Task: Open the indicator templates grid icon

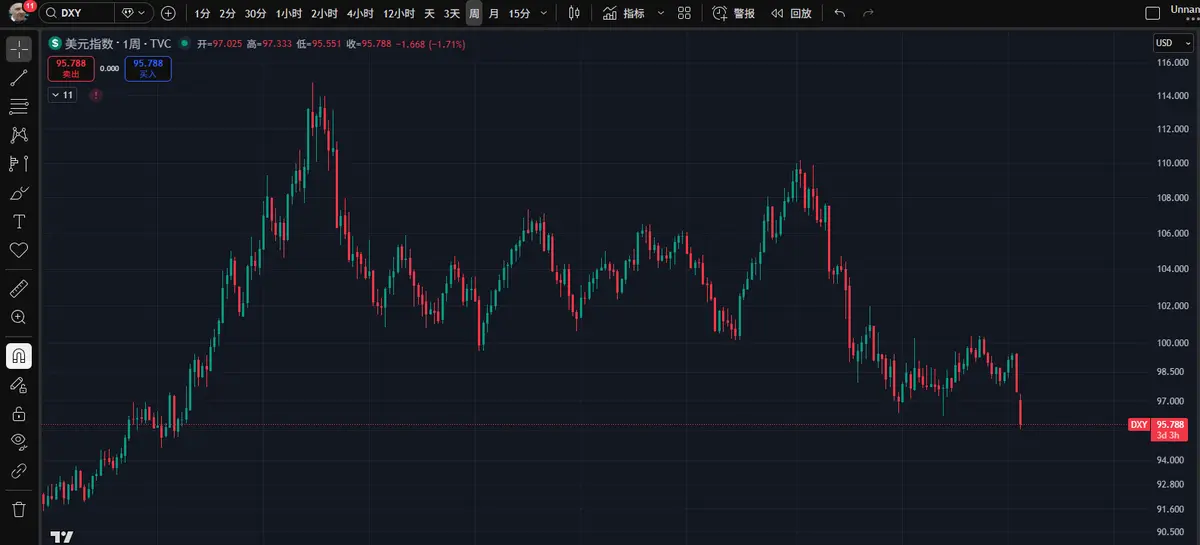Action: [684, 13]
